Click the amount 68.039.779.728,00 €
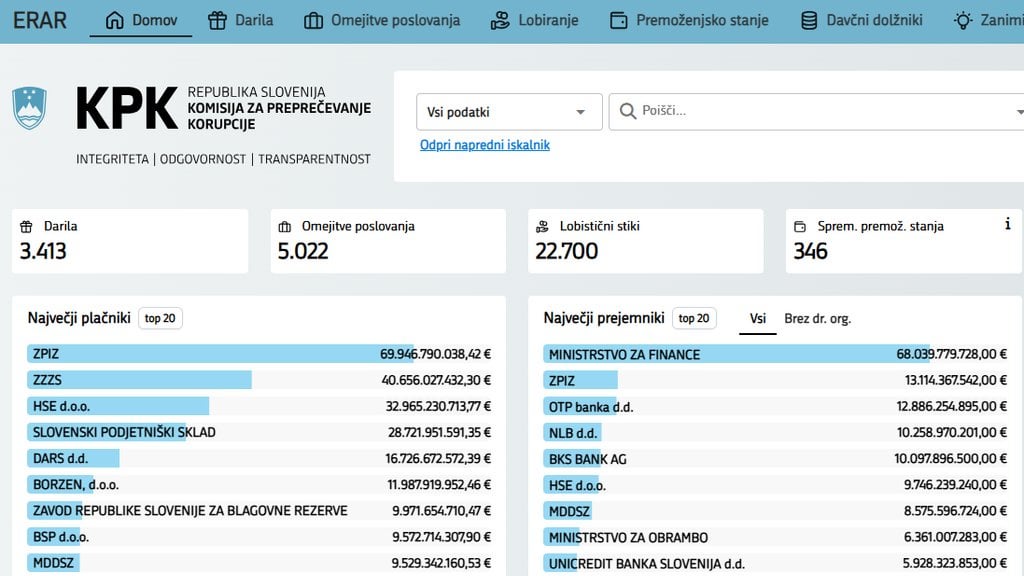The height and width of the screenshot is (576, 1024). point(952,354)
